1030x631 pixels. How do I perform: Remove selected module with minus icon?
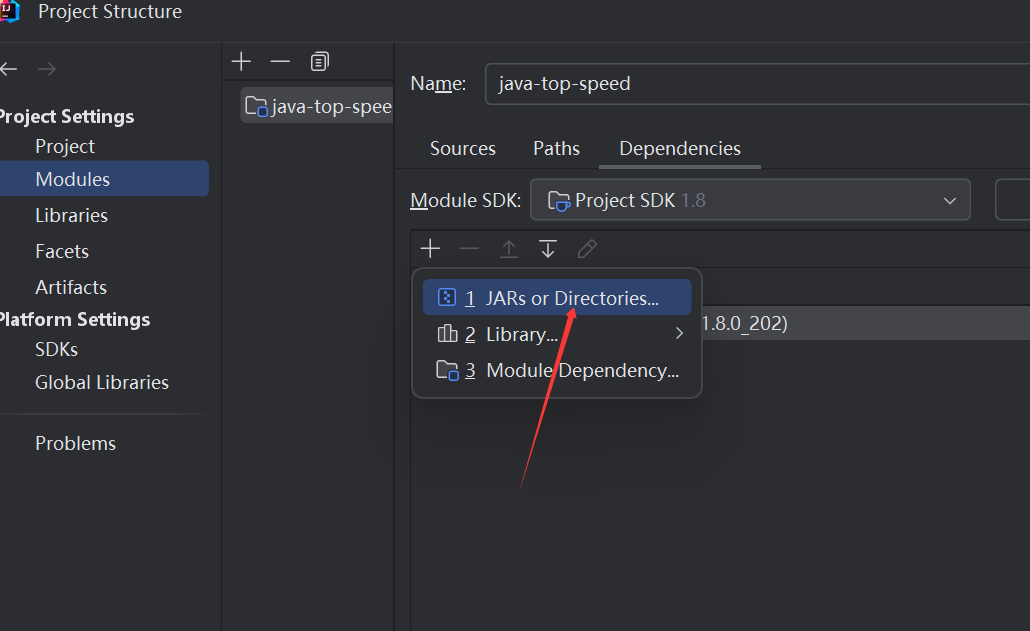click(280, 62)
